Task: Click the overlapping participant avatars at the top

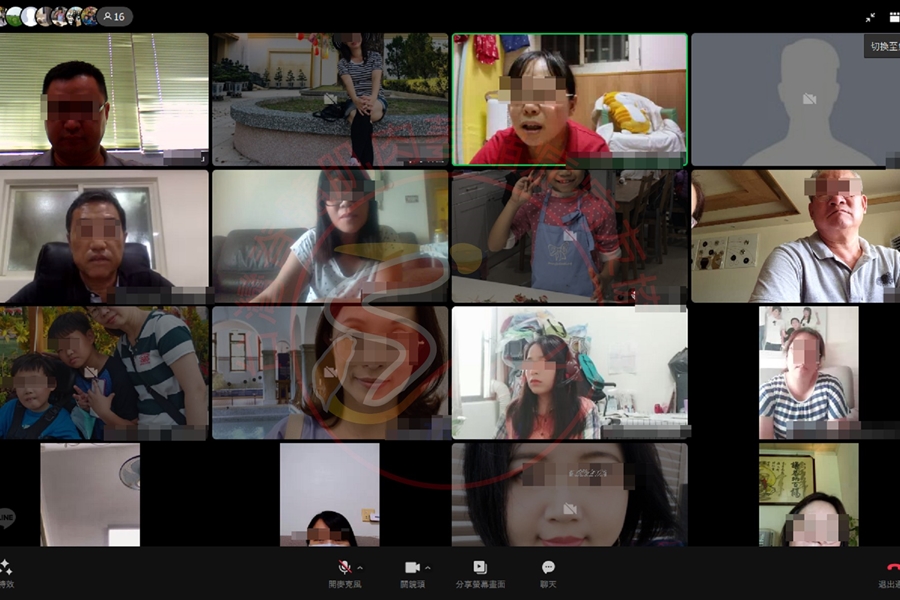Action: tap(48, 17)
